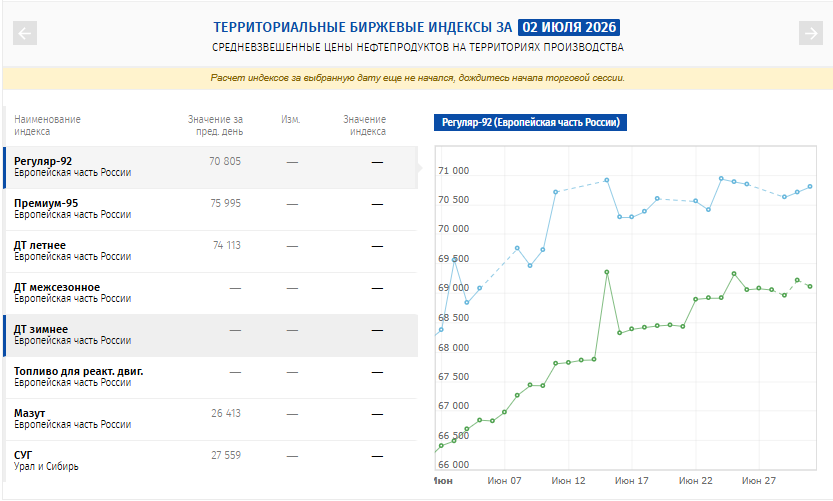Click y-axis label 71 000
The image size is (833, 501).
453,171
